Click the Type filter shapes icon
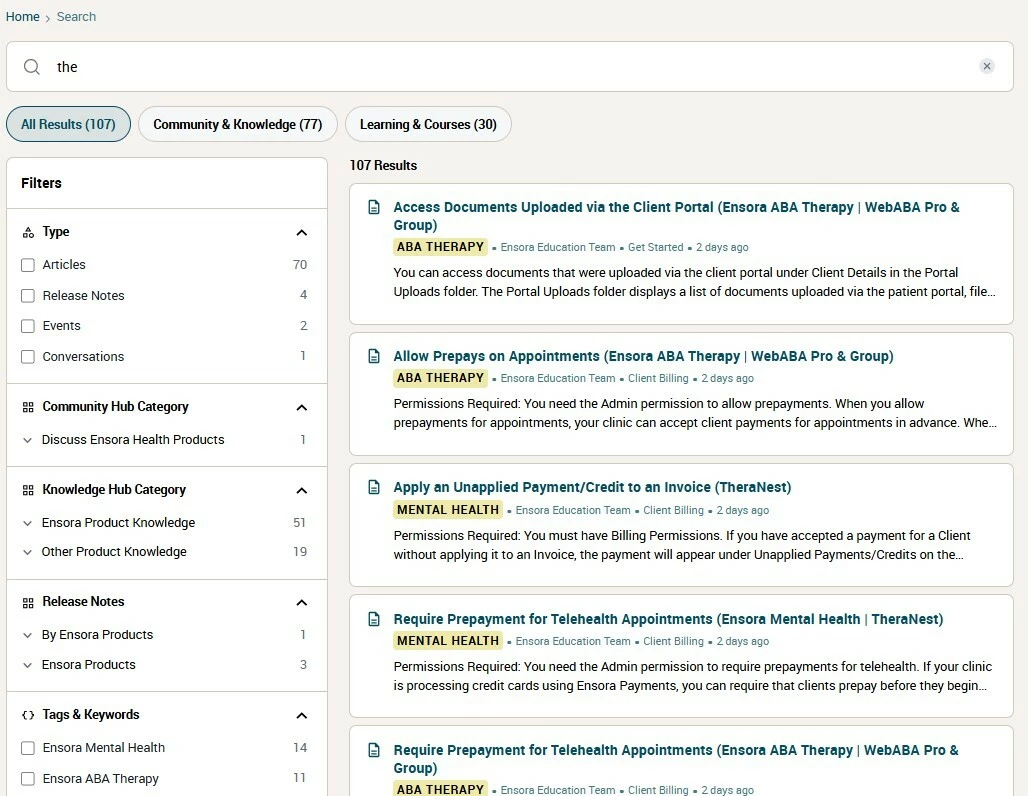The width and height of the screenshot is (1028, 796). point(28,232)
